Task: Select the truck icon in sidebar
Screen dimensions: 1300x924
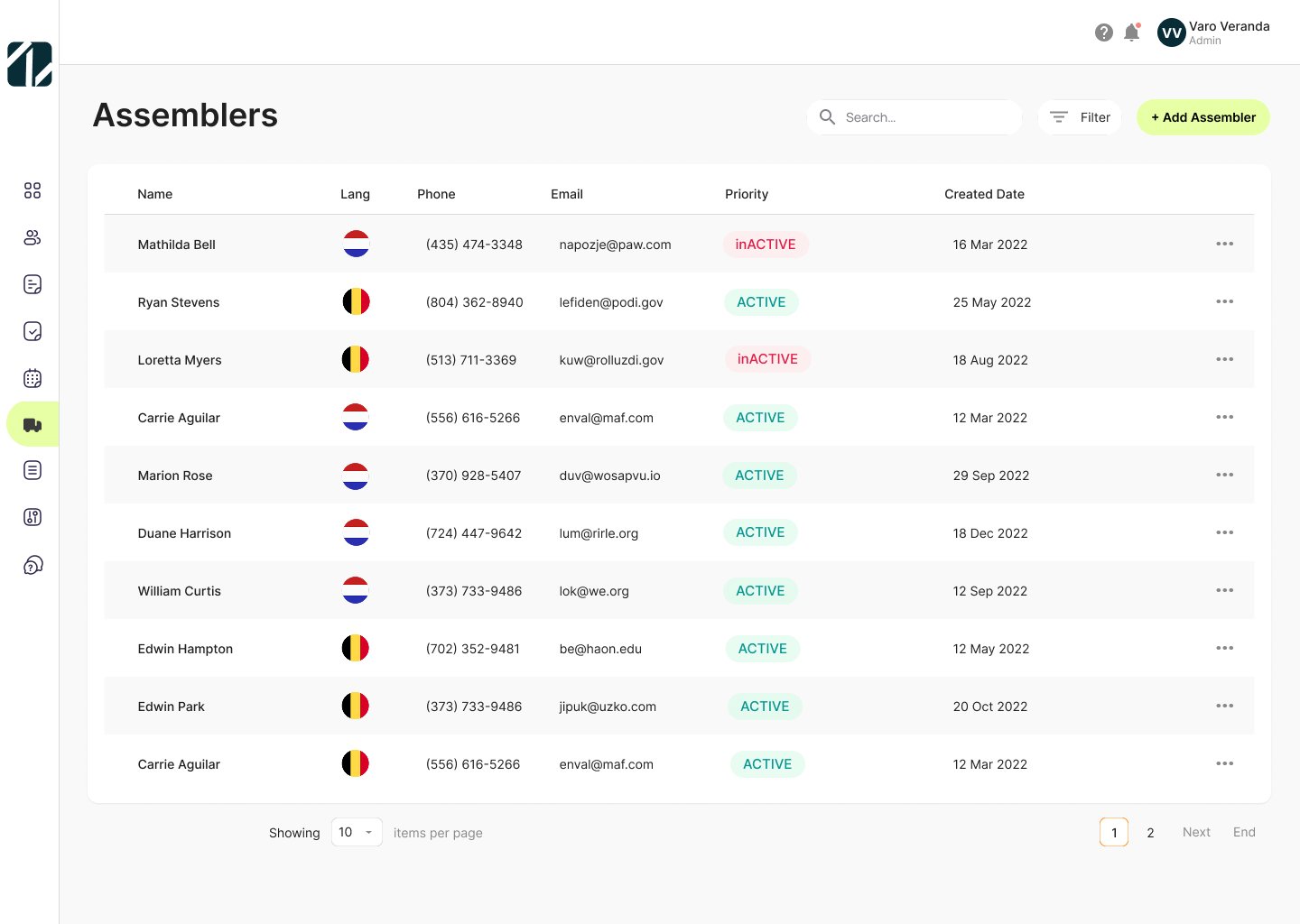Action: coord(32,425)
